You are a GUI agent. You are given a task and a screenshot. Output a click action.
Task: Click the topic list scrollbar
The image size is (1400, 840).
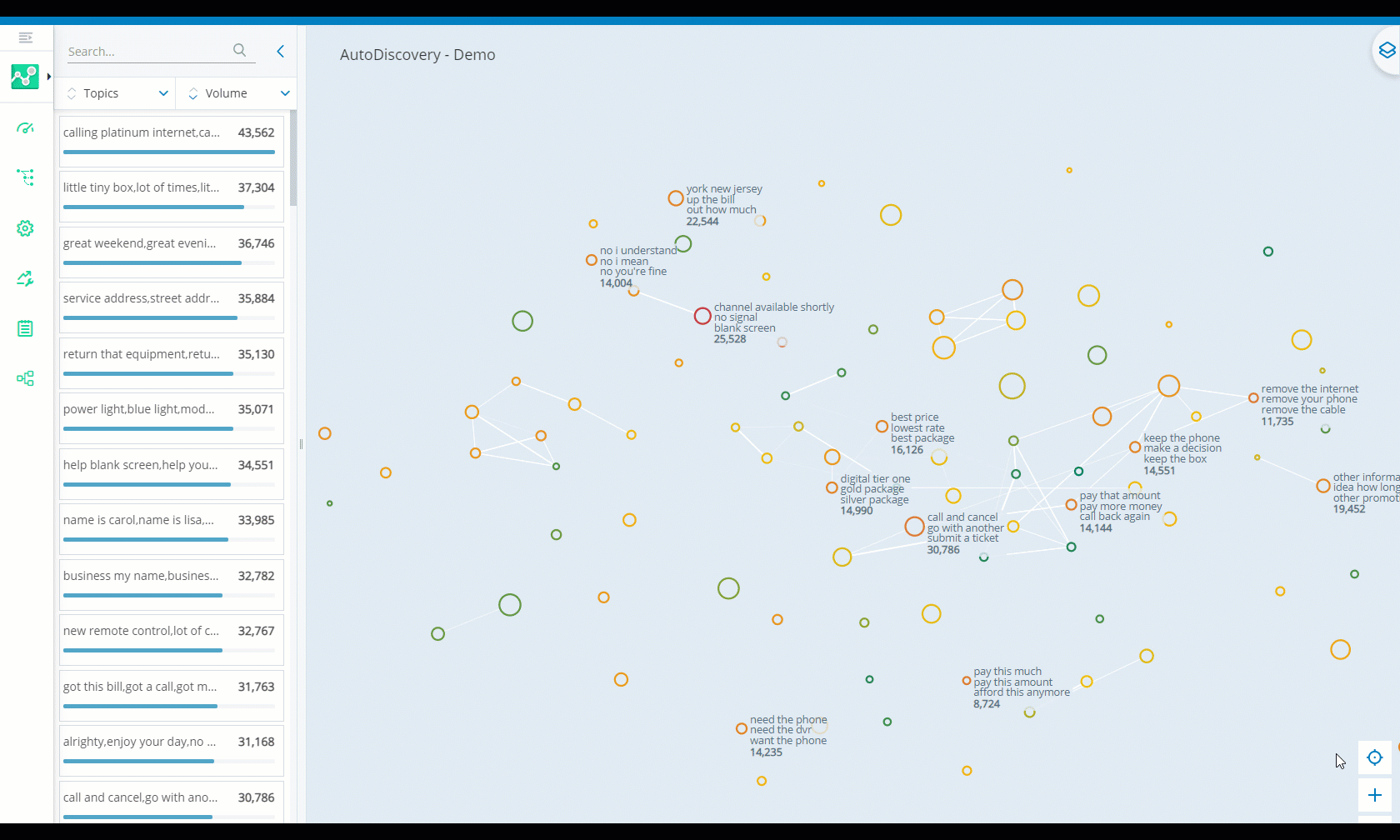pyautogui.click(x=293, y=157)
